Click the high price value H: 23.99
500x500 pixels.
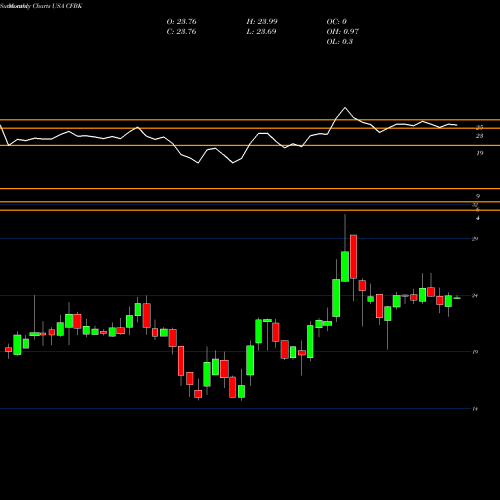(x=262, y=22)
